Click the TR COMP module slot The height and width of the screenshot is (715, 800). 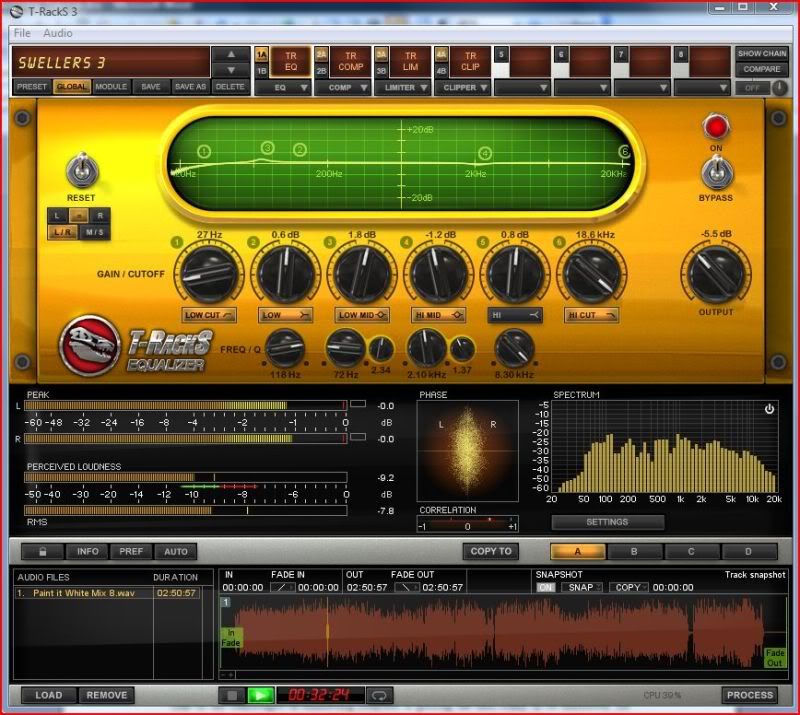[x=351, y=62]
